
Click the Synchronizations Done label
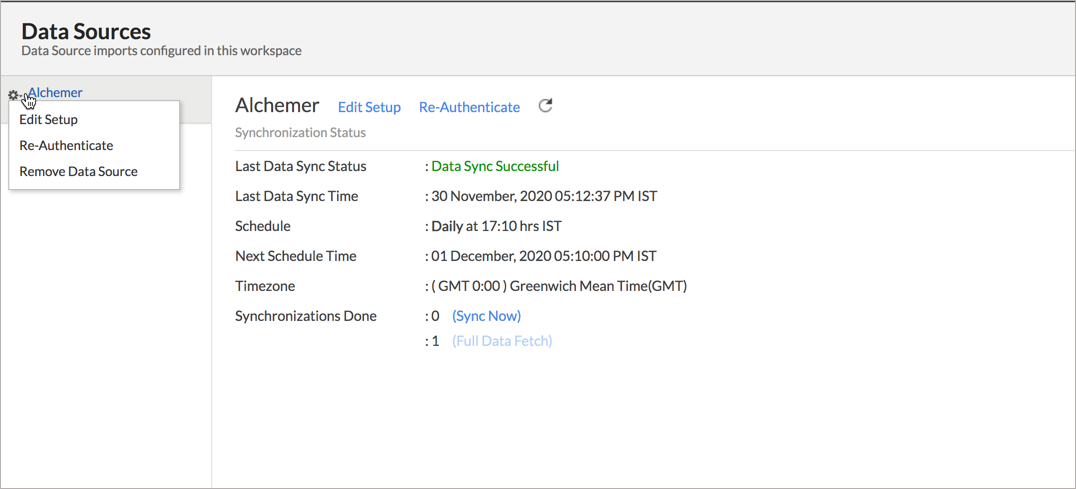(305, 316)
